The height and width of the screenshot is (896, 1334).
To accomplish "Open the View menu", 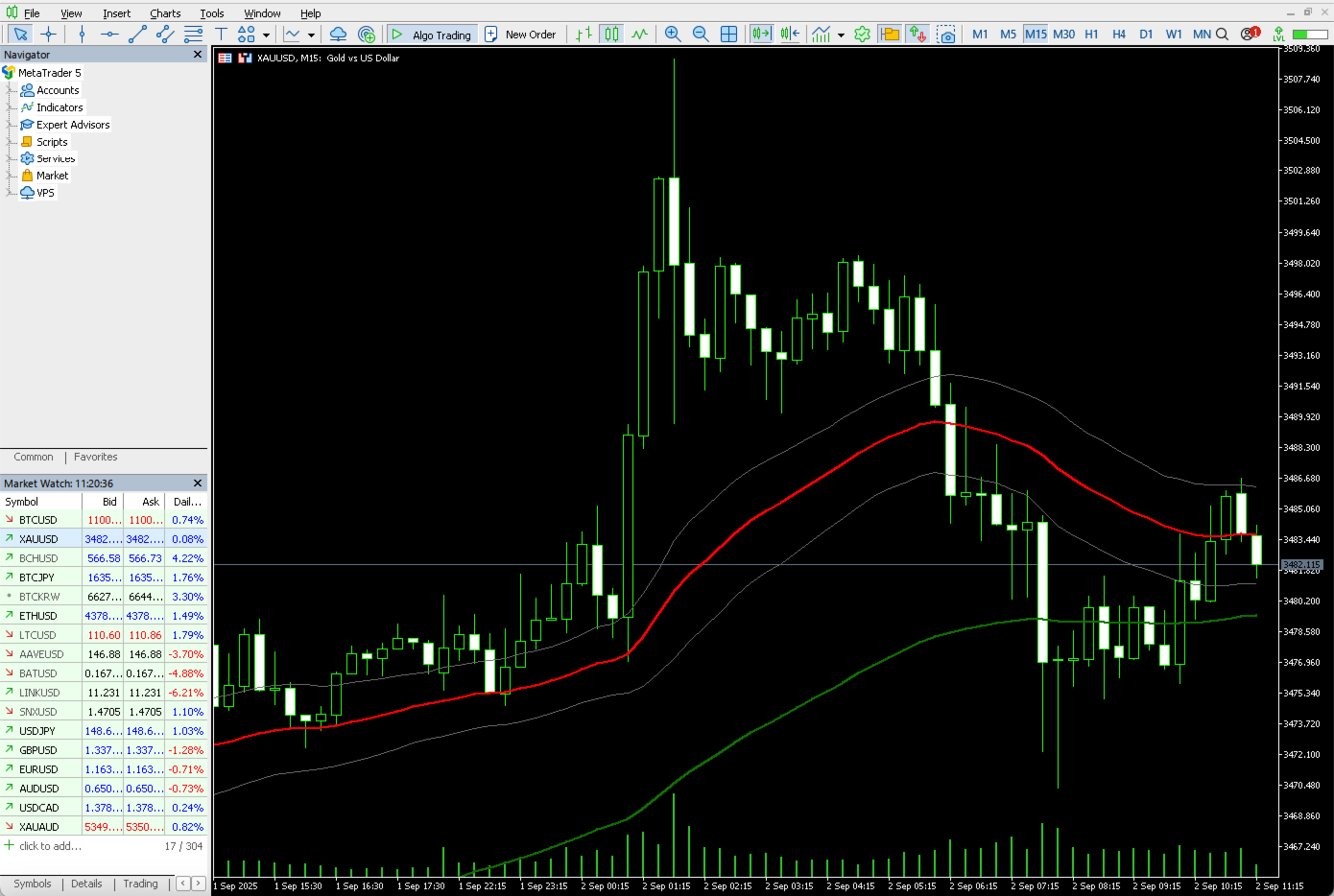I will coord(71,13).
